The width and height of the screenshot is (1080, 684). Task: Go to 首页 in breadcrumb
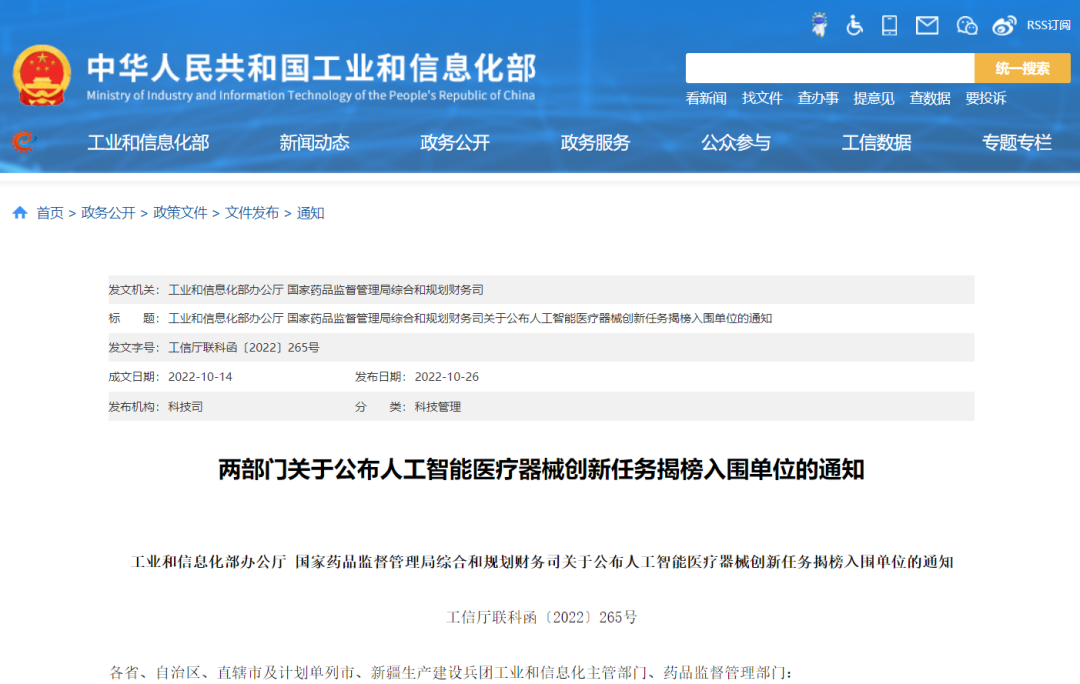pyautogui.click(x=50, y=213)
